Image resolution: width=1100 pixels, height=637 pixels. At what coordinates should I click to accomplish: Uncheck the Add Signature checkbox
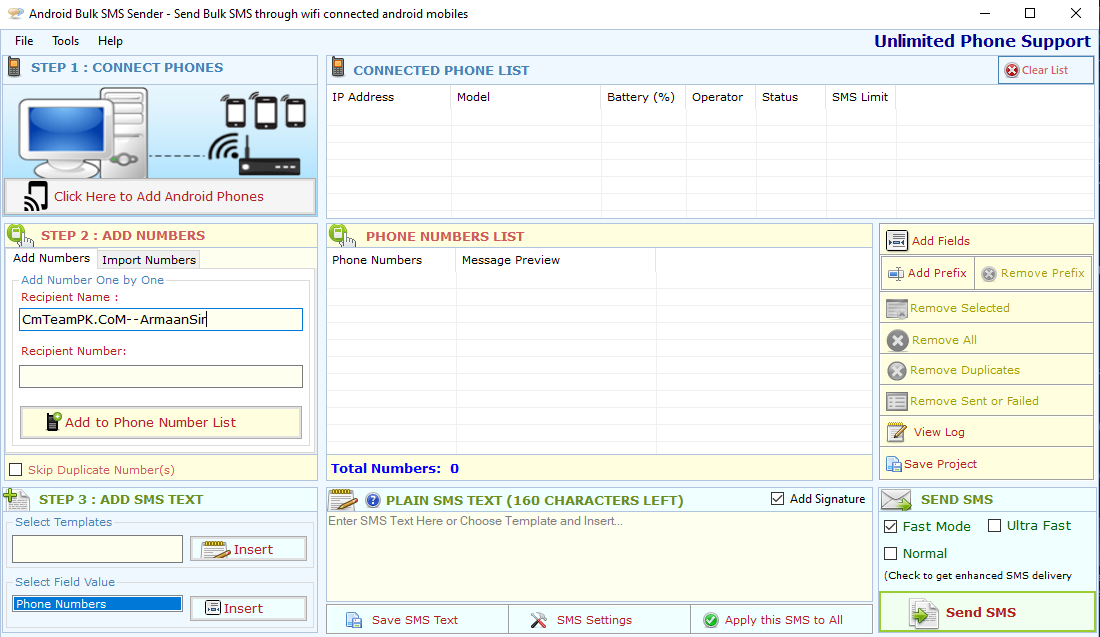[x=777, y=499]
